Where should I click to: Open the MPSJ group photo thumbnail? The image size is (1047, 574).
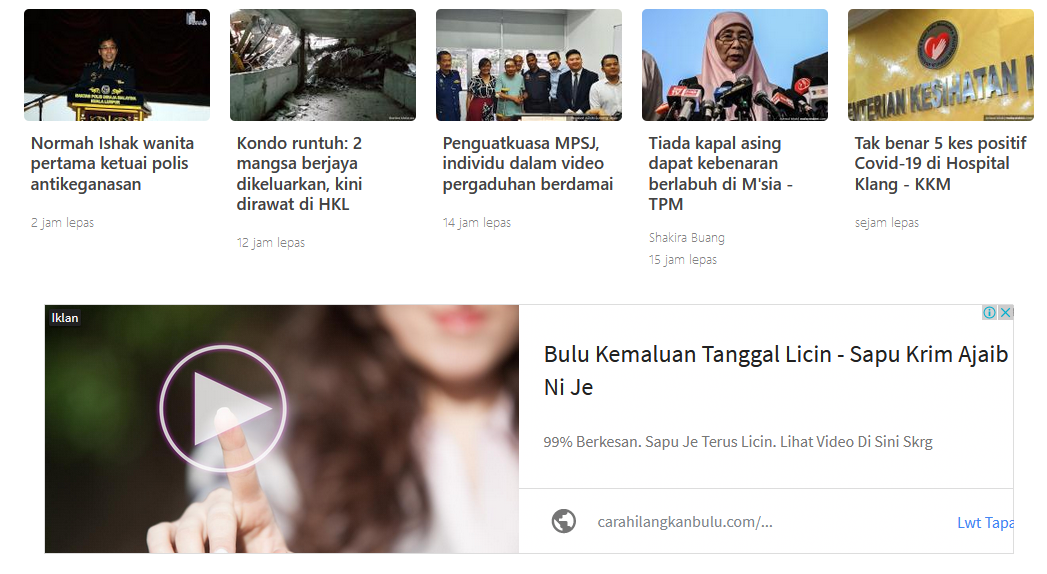(529, 65)
